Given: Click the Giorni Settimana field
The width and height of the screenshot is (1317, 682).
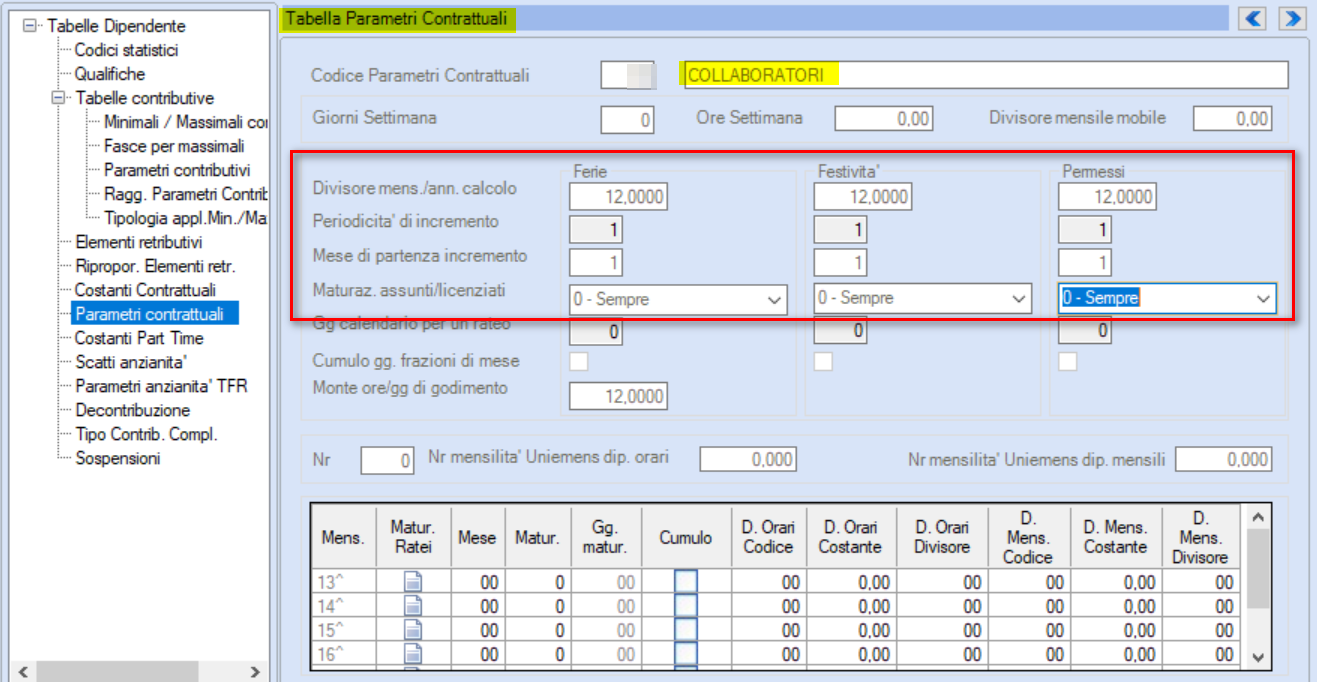Looking at the screenshot, I should tap(628, 120).
